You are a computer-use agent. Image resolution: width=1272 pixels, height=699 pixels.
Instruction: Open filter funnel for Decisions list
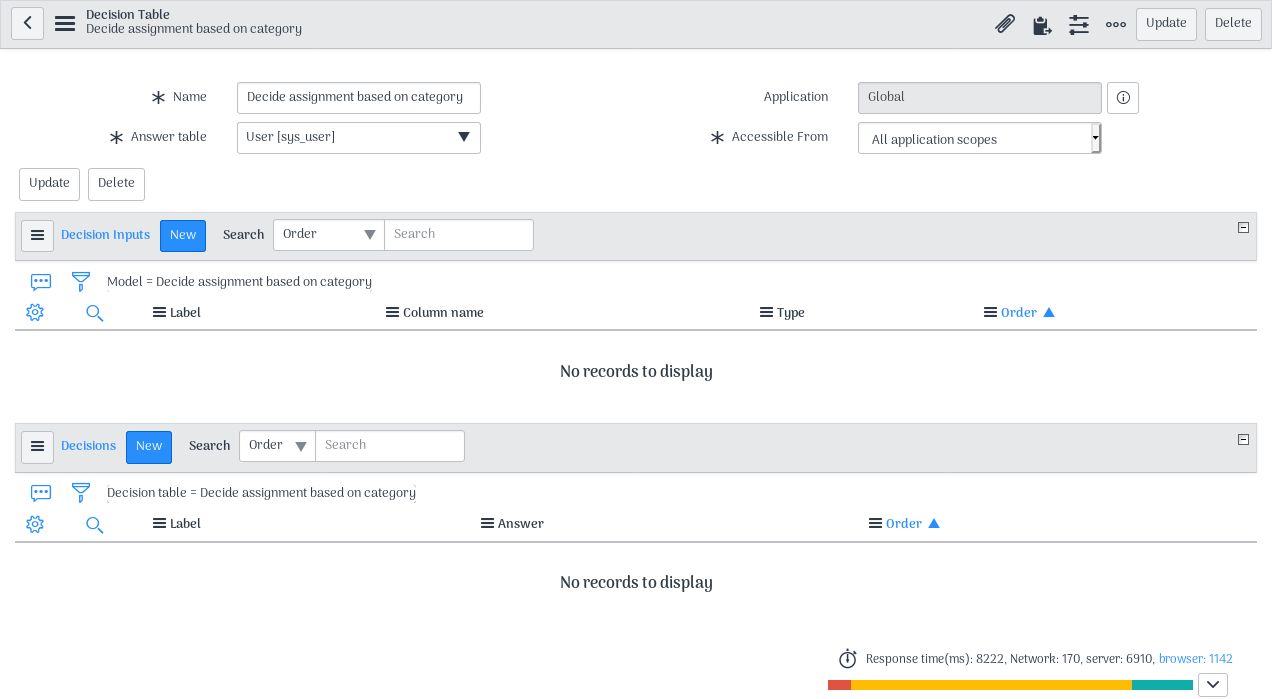pos(81,493)
